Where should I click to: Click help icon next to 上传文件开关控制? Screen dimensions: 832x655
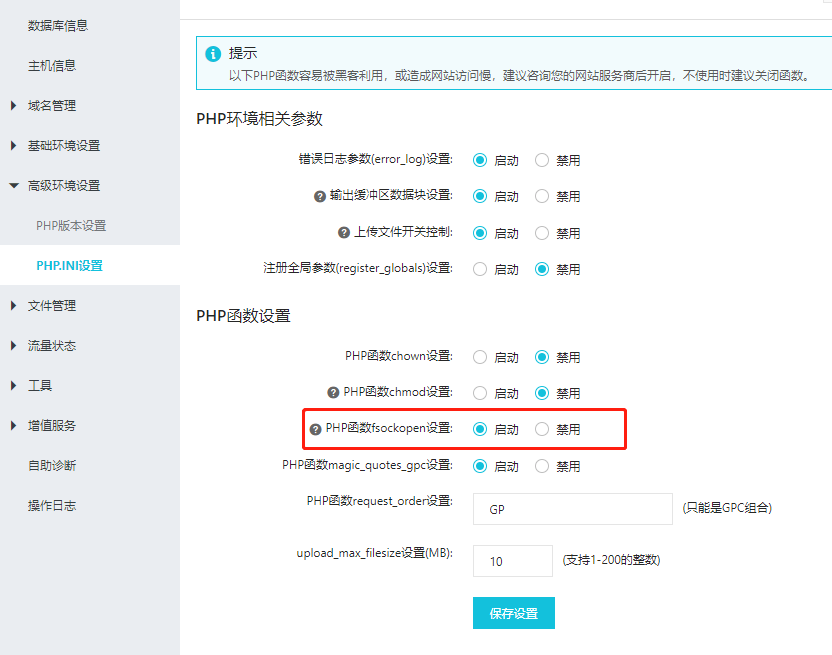344,232
